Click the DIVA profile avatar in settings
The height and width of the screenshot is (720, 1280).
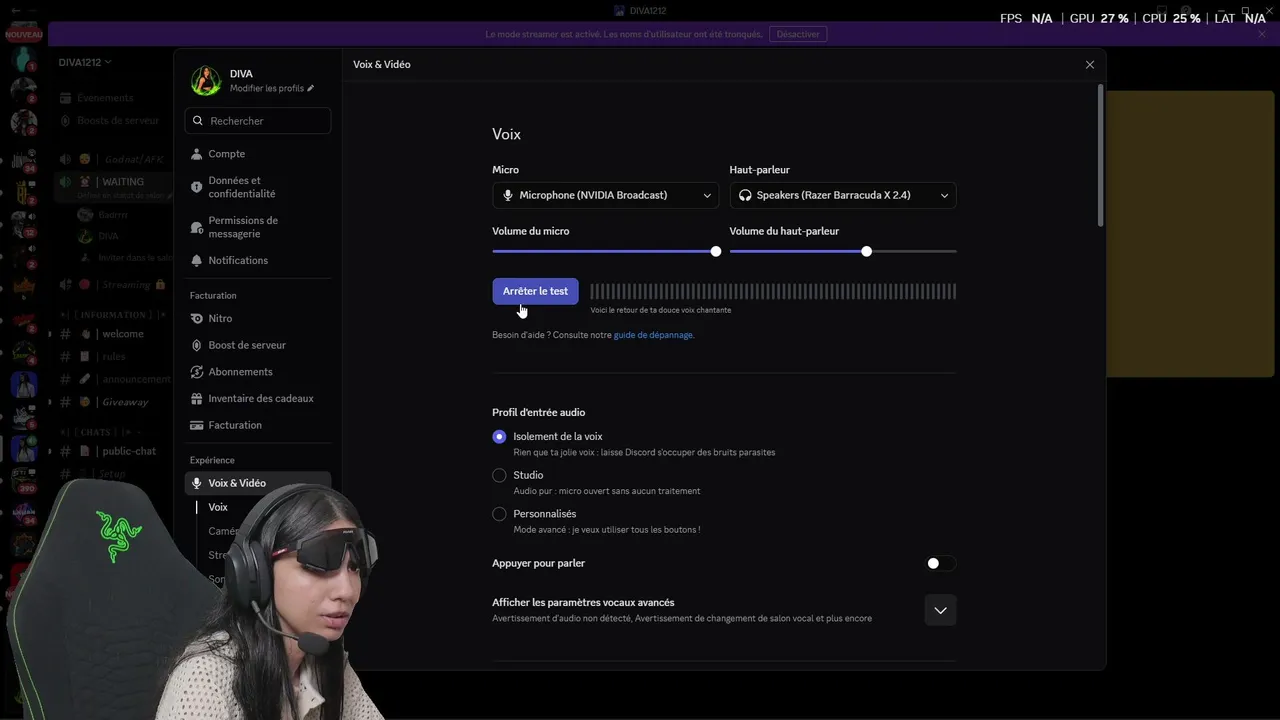click(206, 81)
